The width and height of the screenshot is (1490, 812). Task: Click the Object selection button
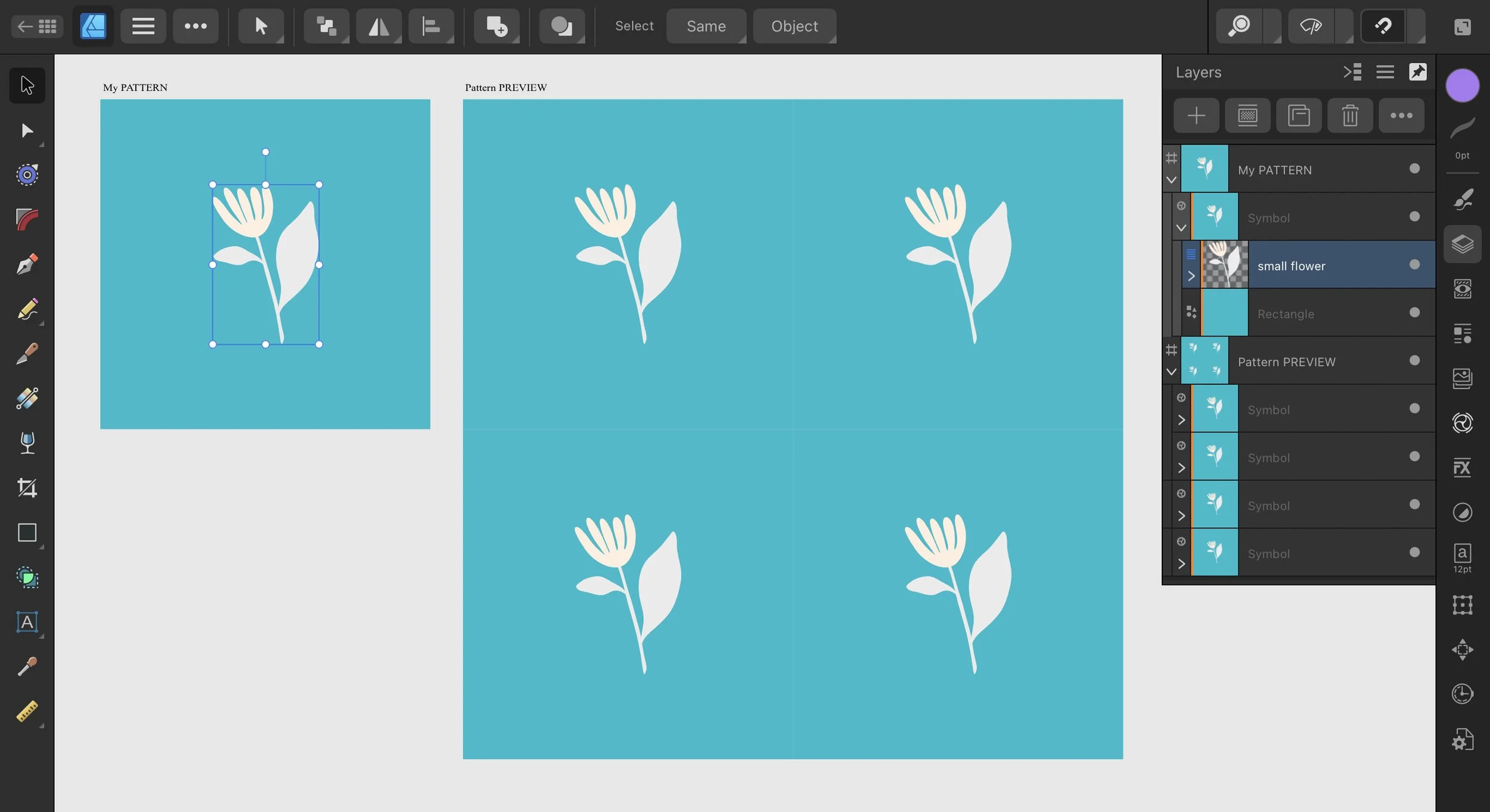(794, 26)
